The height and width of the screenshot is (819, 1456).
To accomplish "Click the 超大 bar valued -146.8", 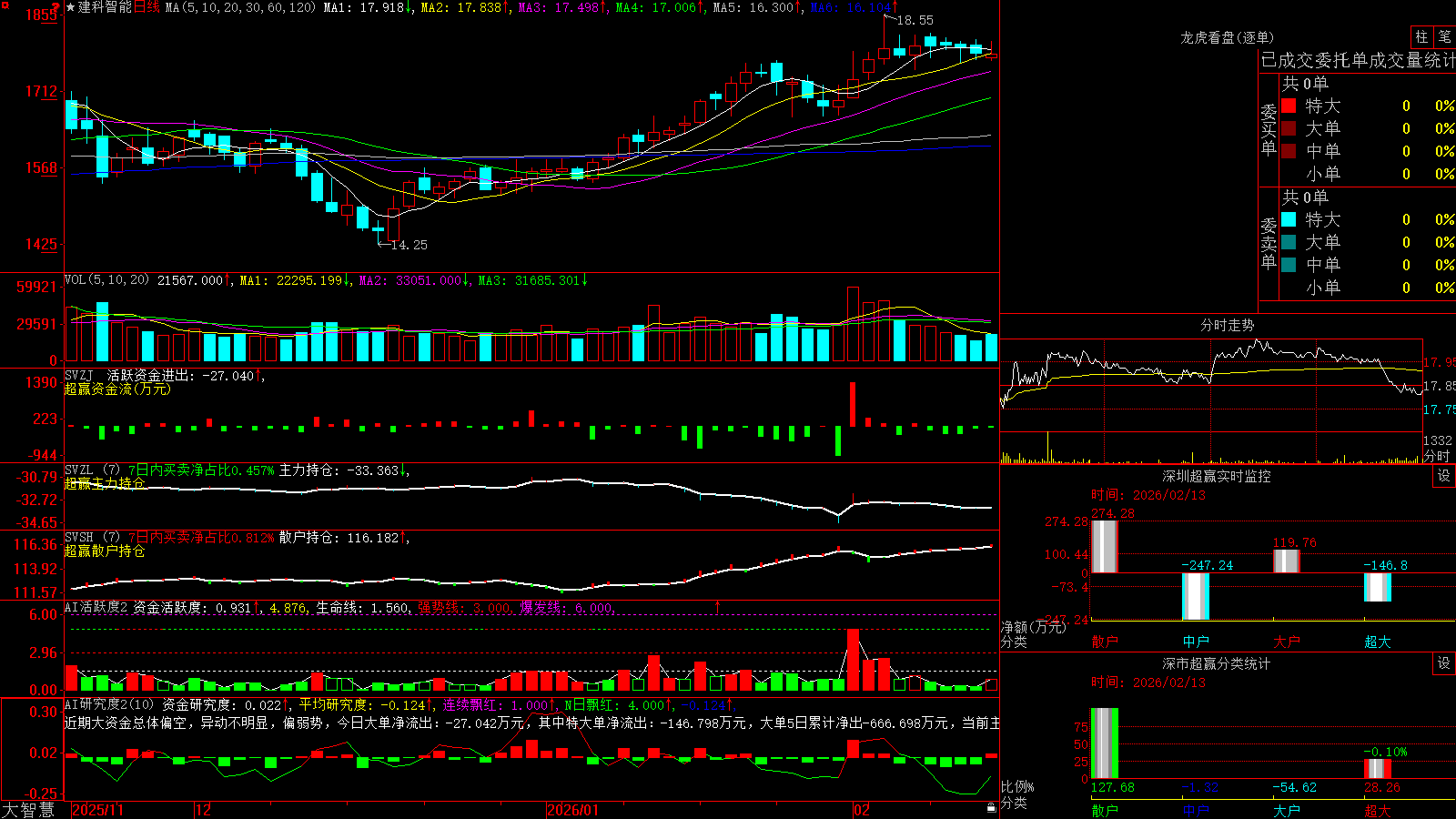I will [1377, 587].
